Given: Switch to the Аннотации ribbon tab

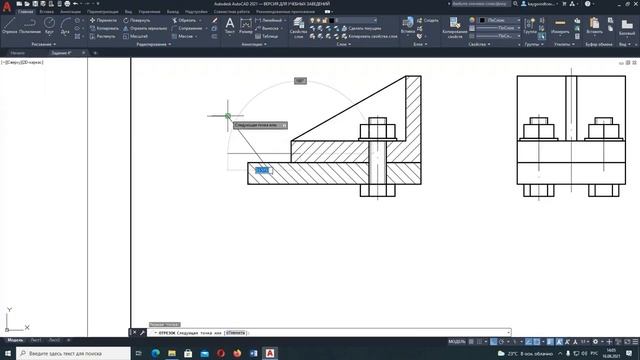Looking at the screenshot, I should [x=70, y=12].
